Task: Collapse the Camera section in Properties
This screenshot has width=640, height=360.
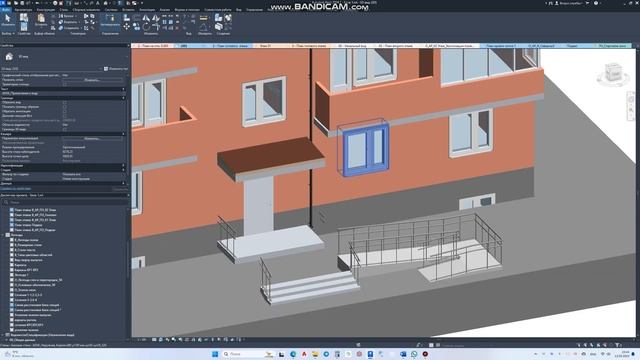Action: point(123,133)
